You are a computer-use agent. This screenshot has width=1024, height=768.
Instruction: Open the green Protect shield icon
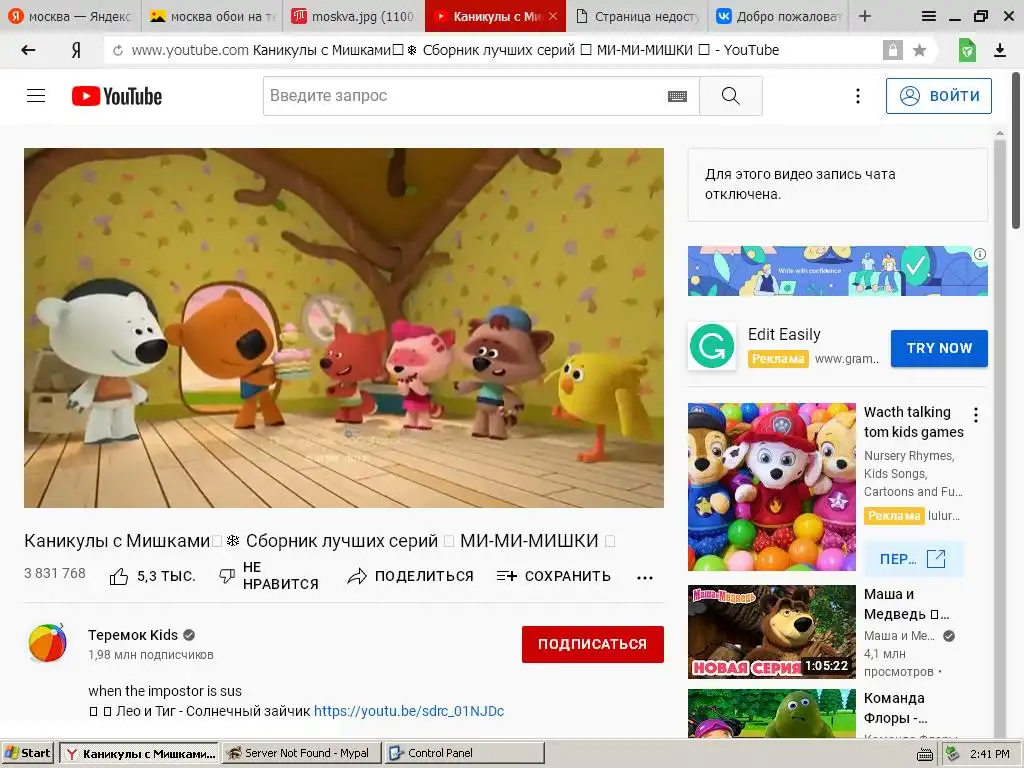(x=967, y=50)
